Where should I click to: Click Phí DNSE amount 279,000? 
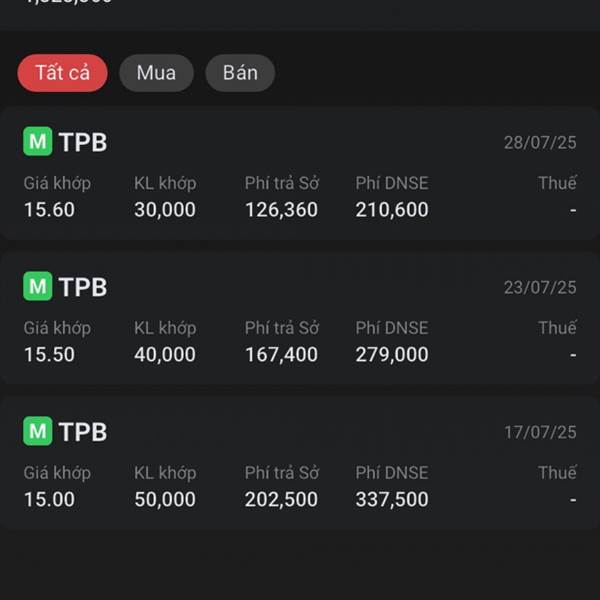pos(392,354)
